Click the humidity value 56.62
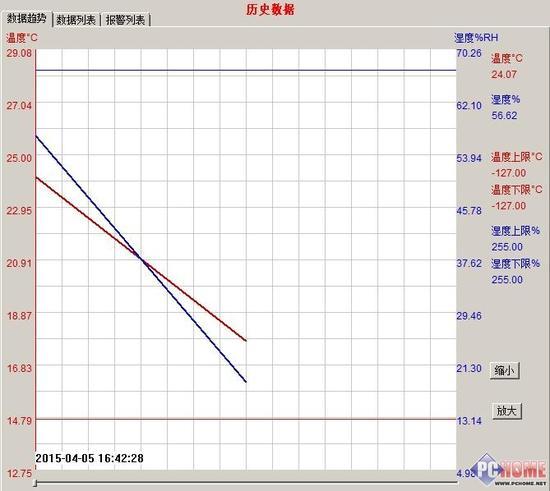The width and height of the screenshot is (550, 491). pos(504,115)
